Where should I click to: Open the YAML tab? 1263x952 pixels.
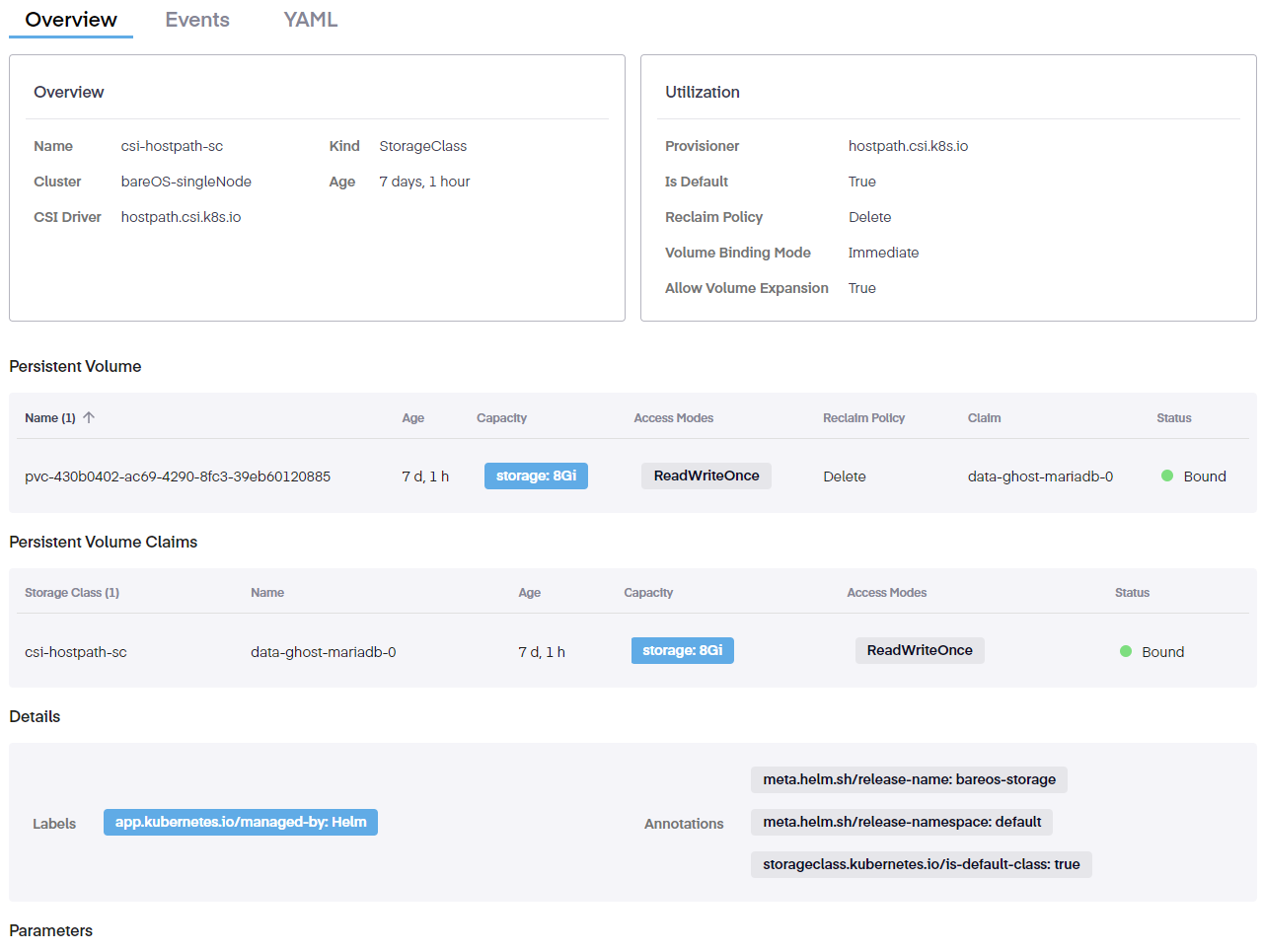[x=310, y=20]
